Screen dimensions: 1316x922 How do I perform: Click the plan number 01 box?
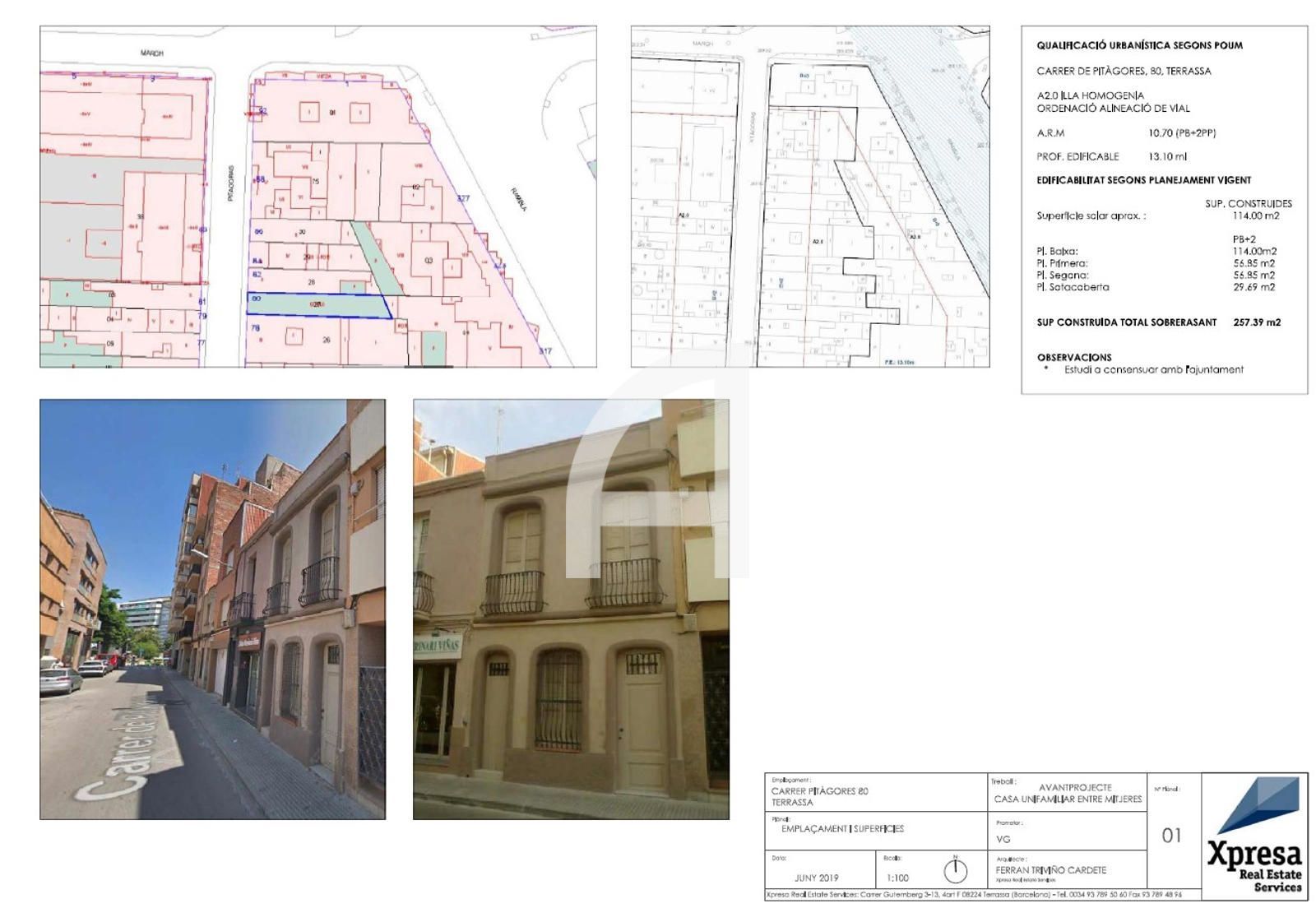tap(1172, 835)
